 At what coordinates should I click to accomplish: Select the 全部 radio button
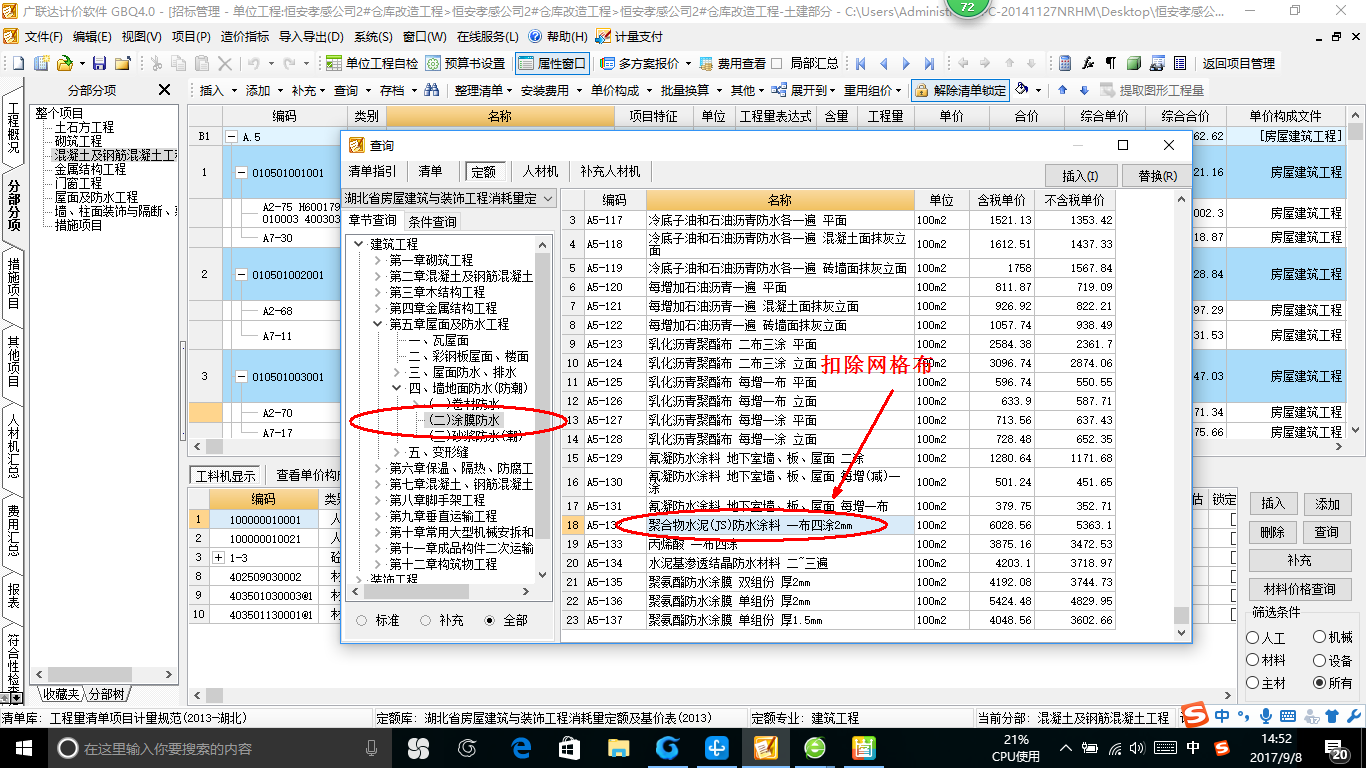pos(489,620)
